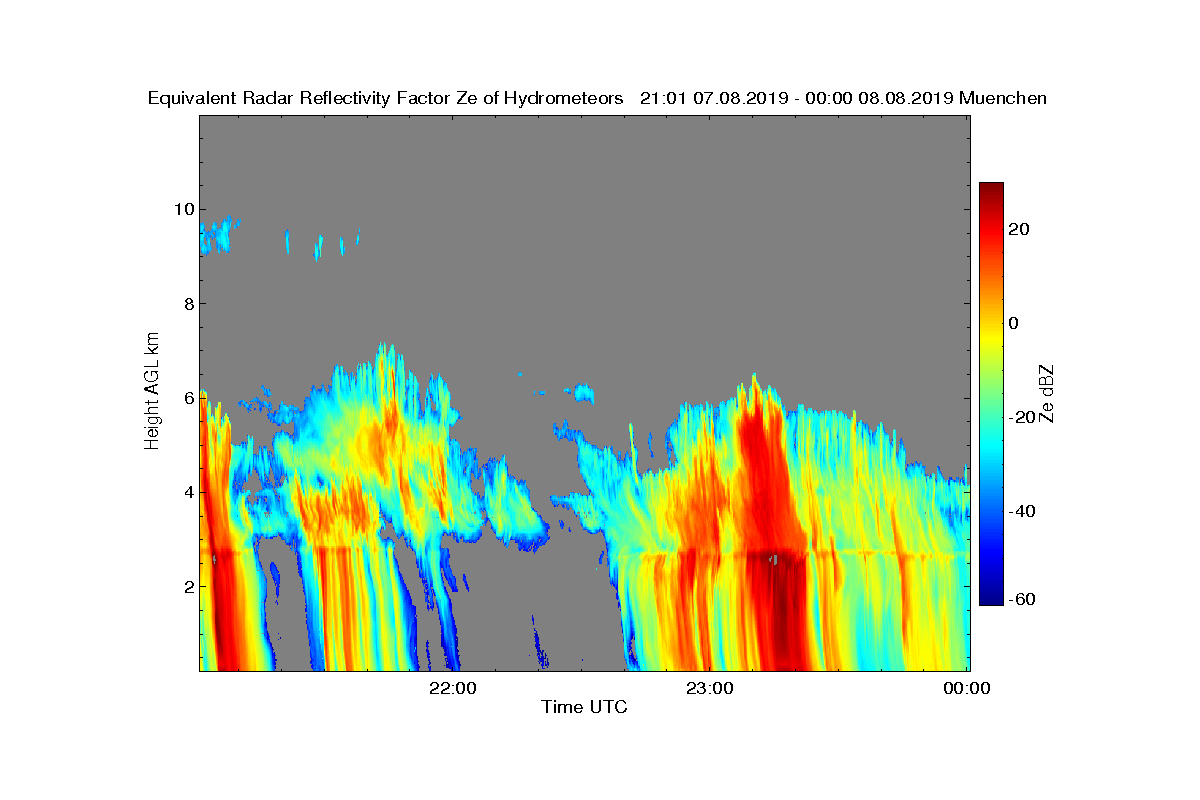
Task: Click the 23:00 time tick label
Action: 710,688
